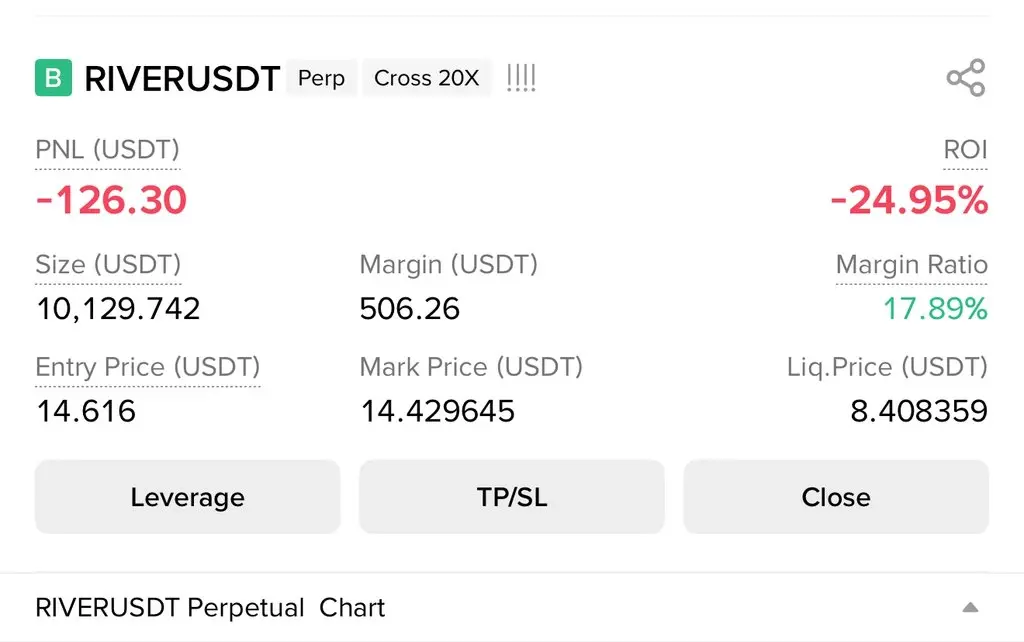The image size is (1024, 642).
Task: Tap the -24.95% ROI value
Action: coord(909,201)
